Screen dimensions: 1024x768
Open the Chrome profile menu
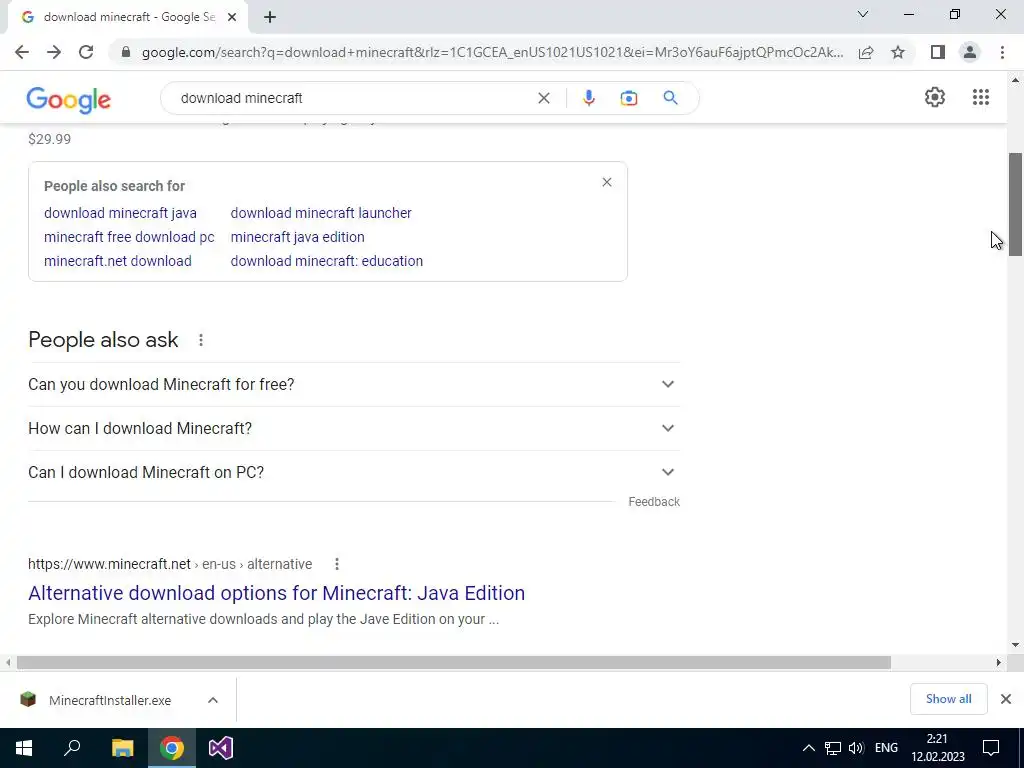click(x=970, y=52)
